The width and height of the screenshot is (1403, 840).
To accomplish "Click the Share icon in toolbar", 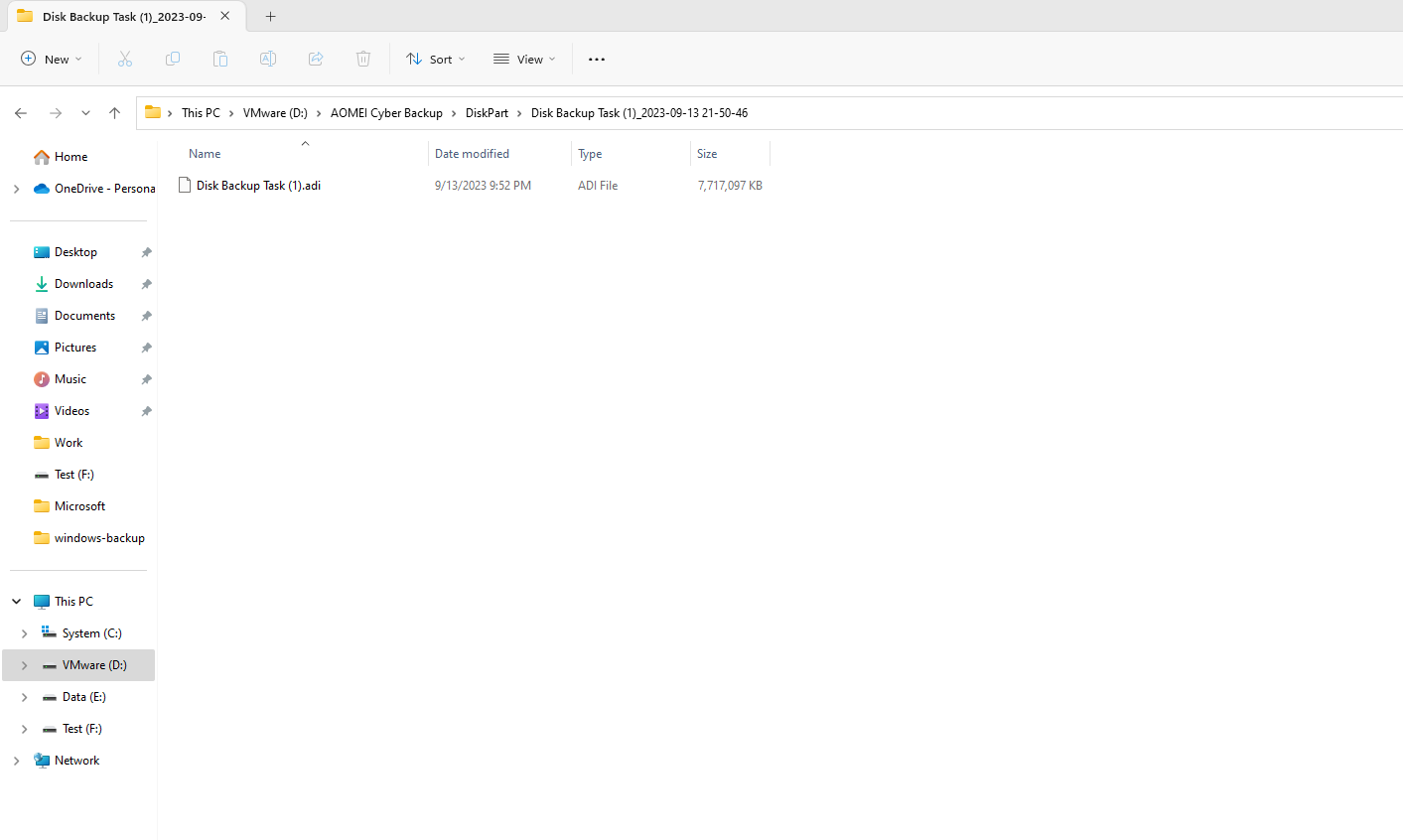I will tap(316, 59).
